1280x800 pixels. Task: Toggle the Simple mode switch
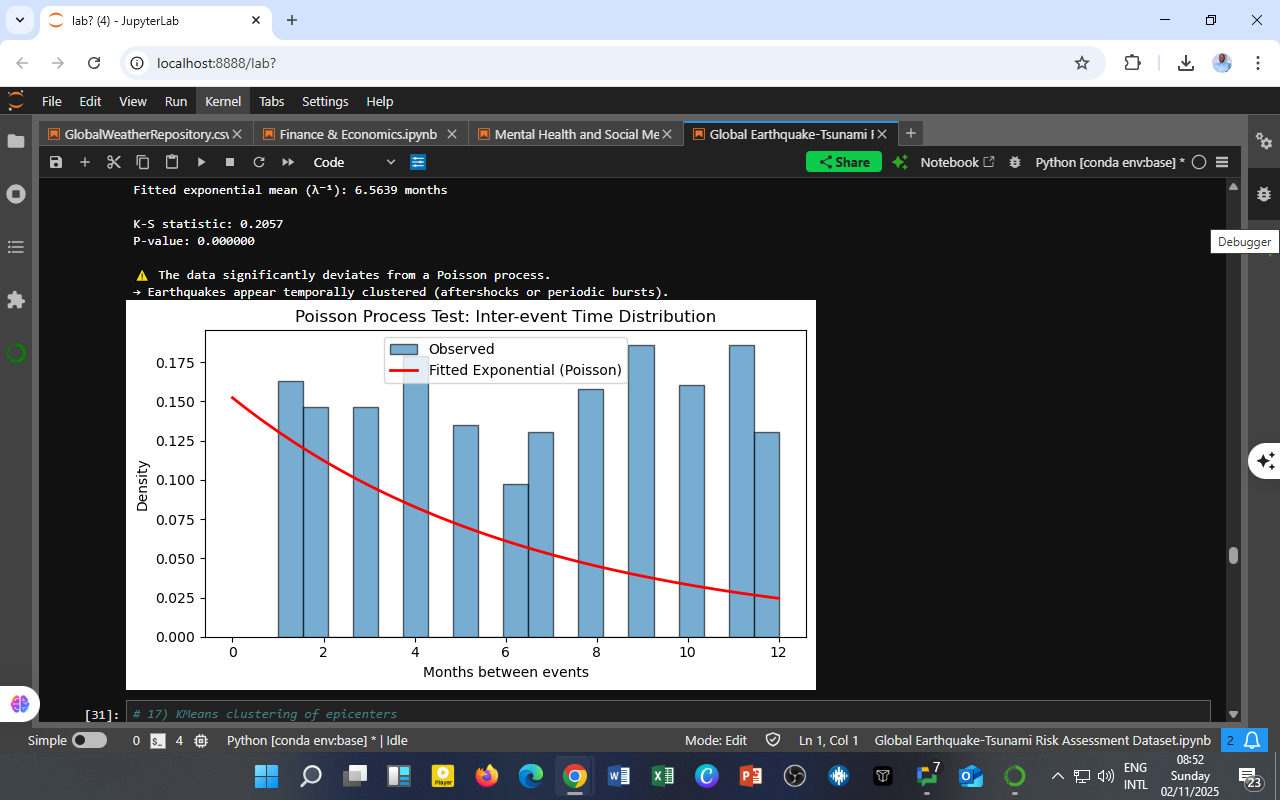click(x=89, y=741)
